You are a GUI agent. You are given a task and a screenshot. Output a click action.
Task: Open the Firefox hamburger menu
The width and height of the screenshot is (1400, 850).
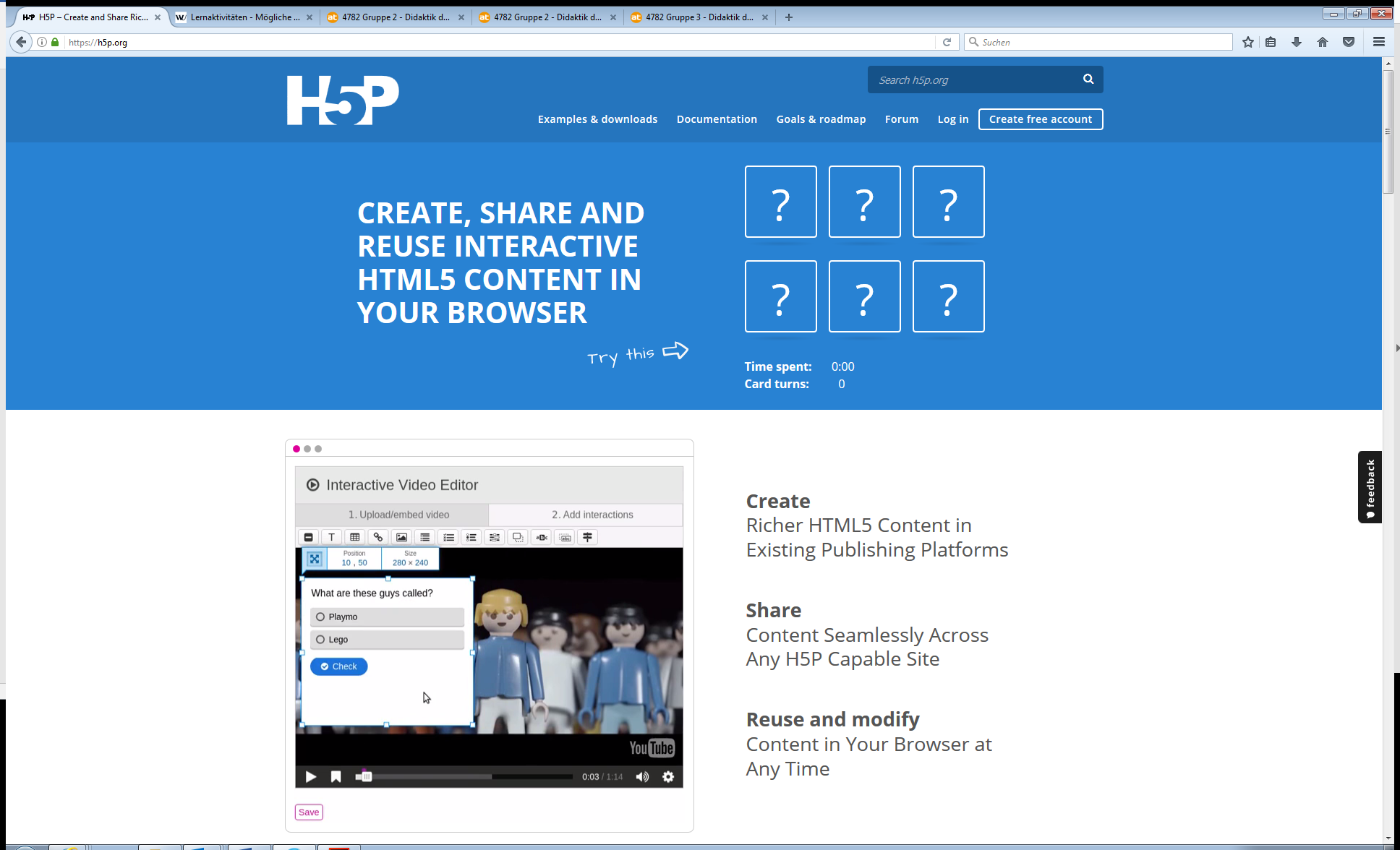point(1379,42)
